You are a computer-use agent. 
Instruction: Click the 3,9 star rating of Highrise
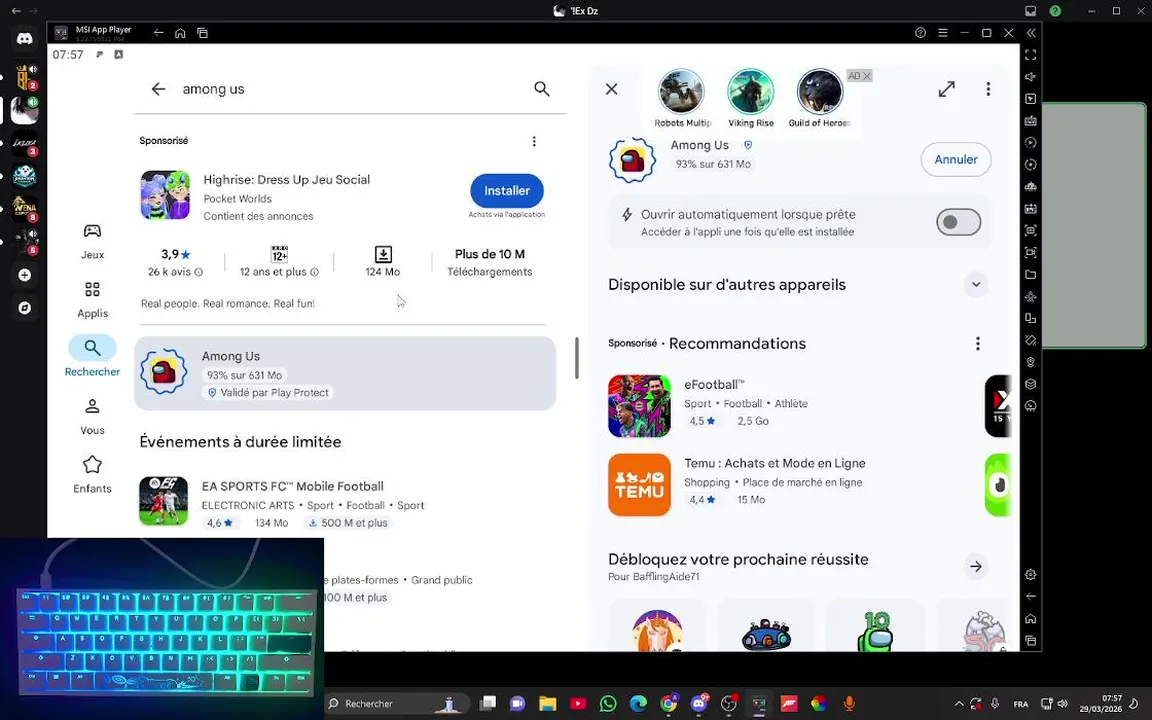[x=176, y=254]
